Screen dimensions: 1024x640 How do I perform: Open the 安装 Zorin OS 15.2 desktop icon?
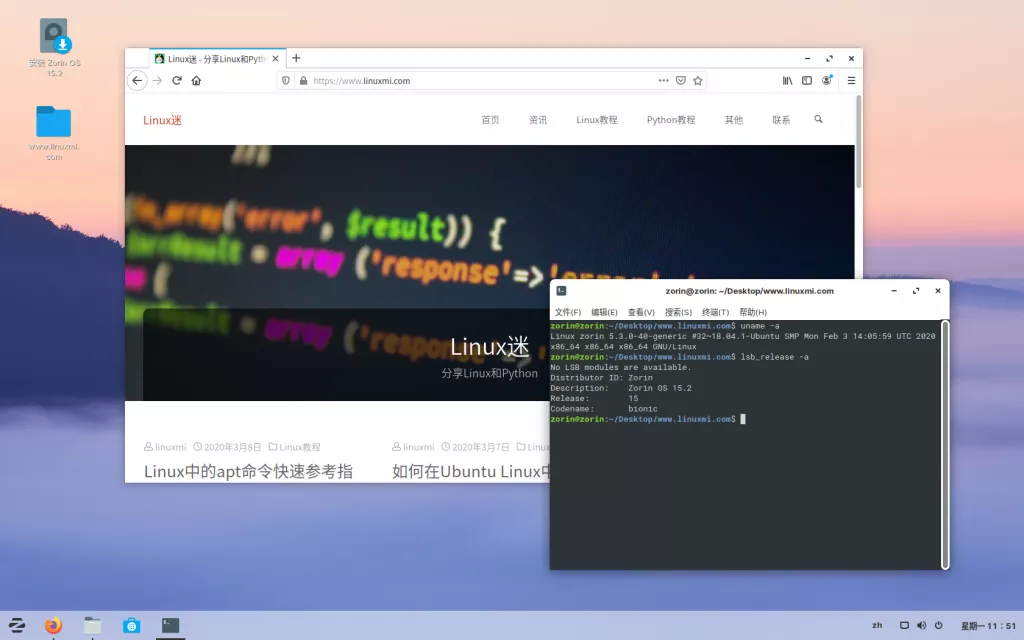(x=54, y=47)
